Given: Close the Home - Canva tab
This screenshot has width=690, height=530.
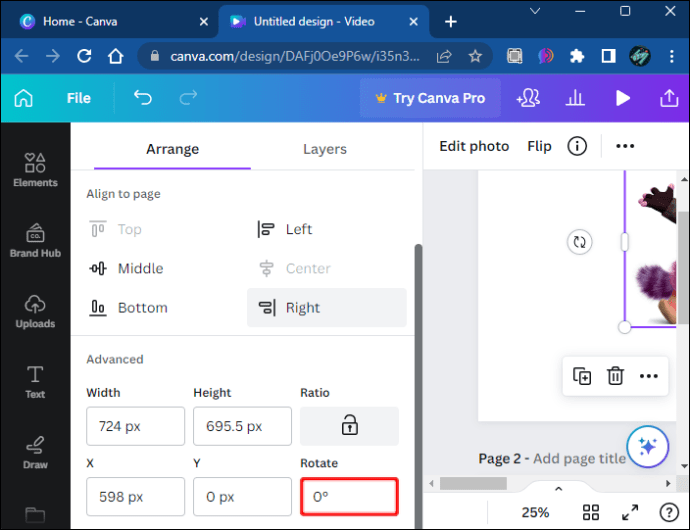Looking at the screenshot, I should 203,22.
